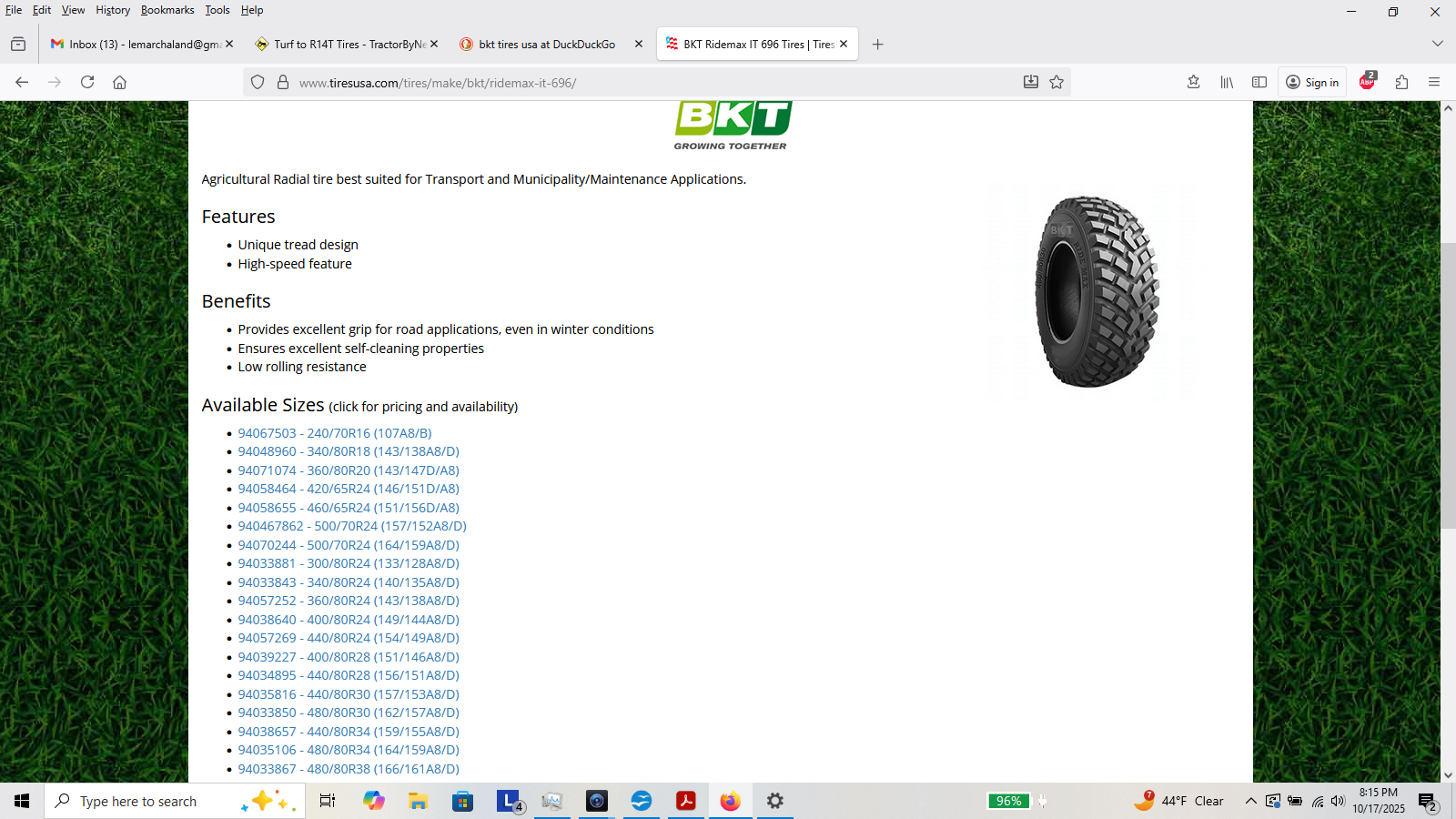This screenshot has width=1456, height=819.
Task: Click the site padlock security icon
Action: (283, 82)
